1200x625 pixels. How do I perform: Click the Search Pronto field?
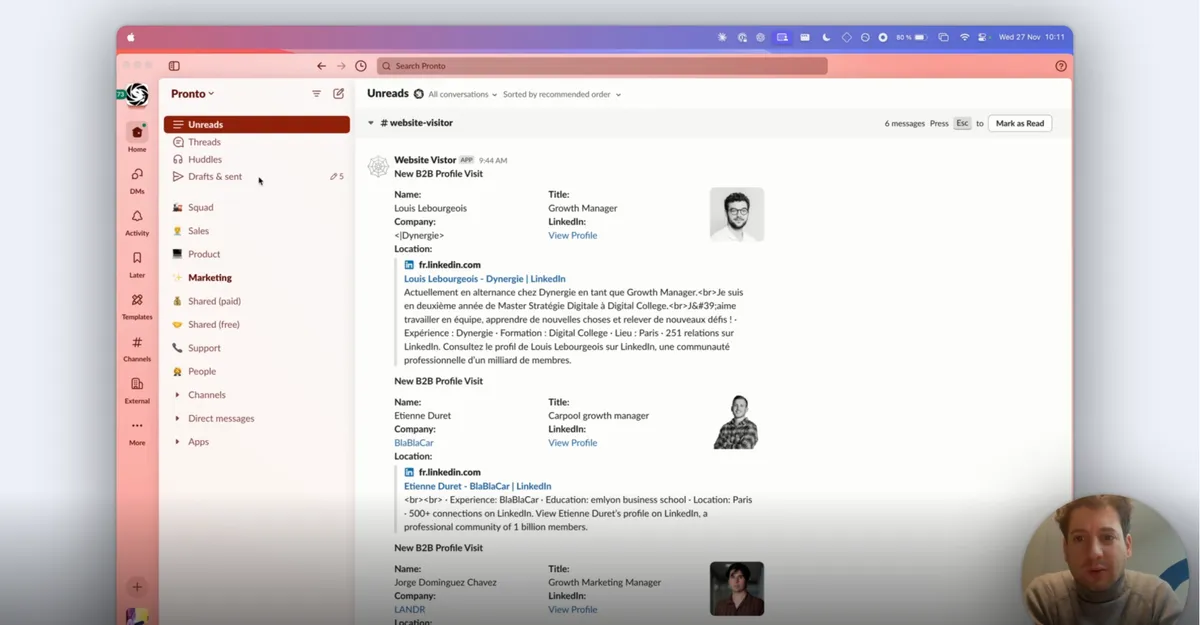pyautogui.click(x=602, y=66)
